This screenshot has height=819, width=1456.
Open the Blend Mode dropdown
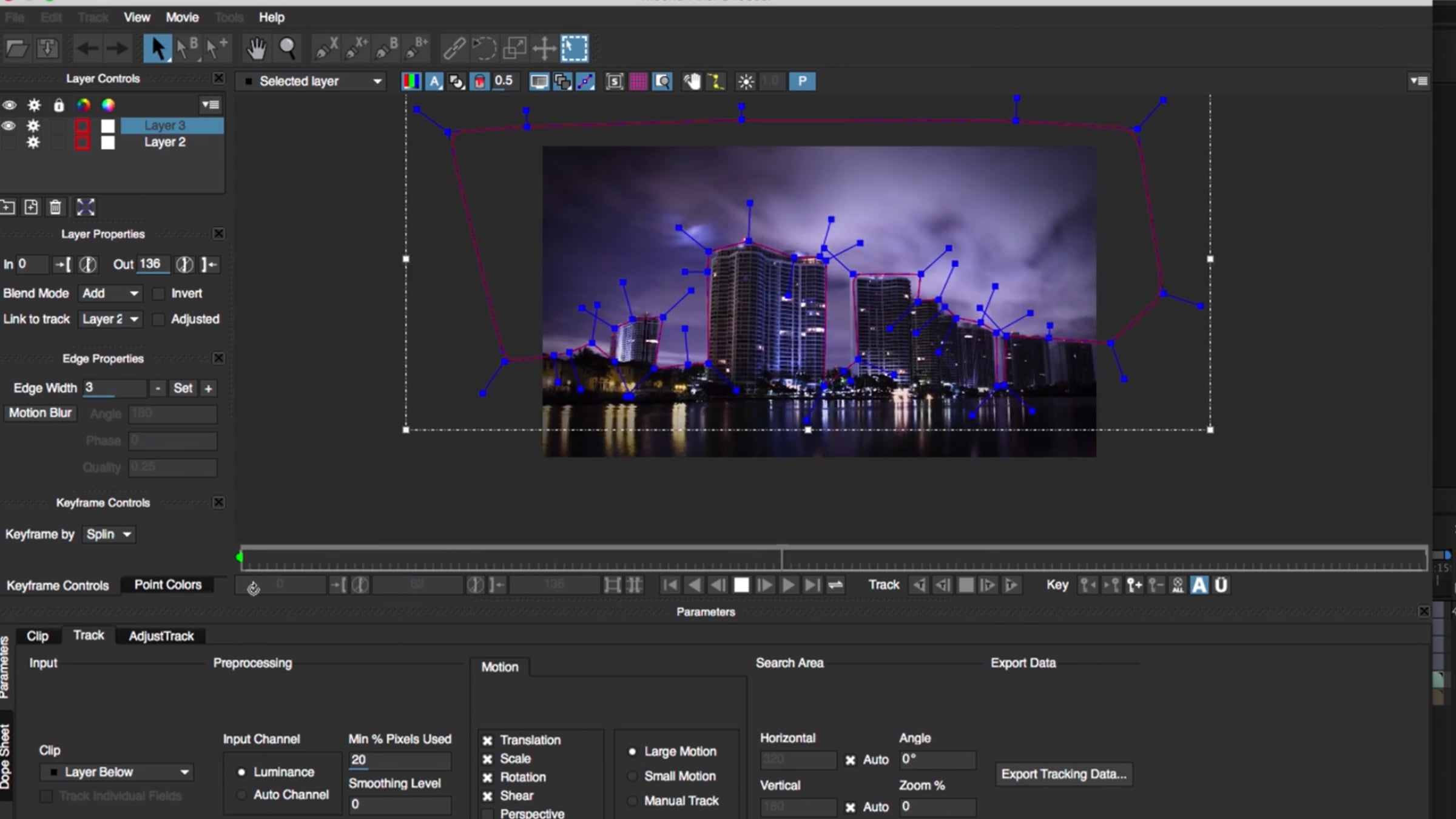click(x=110, y=294)
